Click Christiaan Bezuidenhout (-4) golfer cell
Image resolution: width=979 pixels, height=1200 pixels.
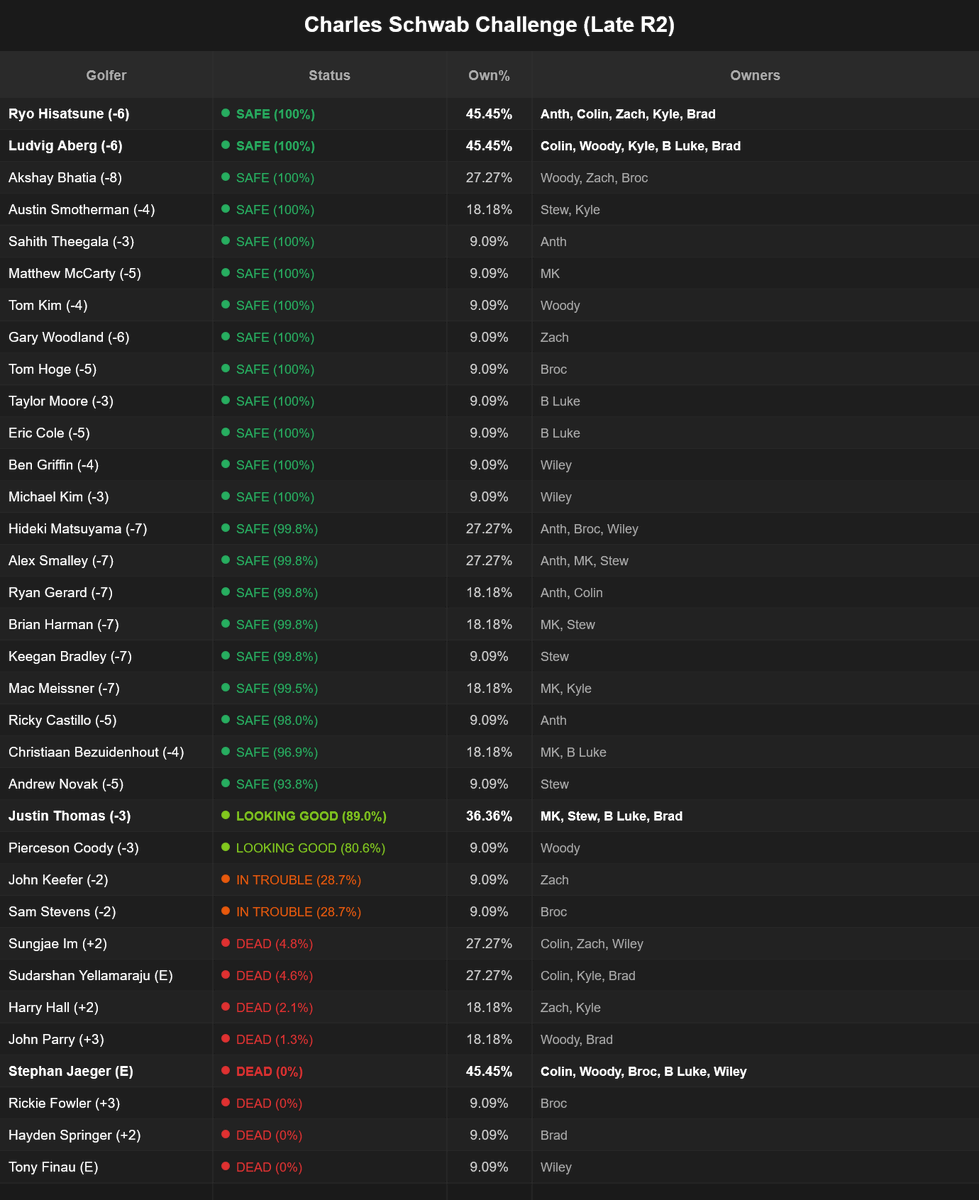106,752
